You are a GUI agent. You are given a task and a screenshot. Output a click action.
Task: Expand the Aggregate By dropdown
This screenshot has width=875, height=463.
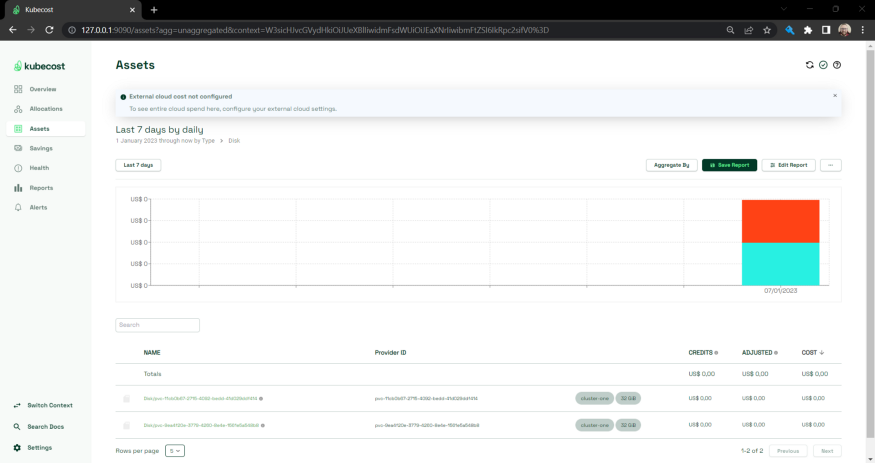click(671, 165)
